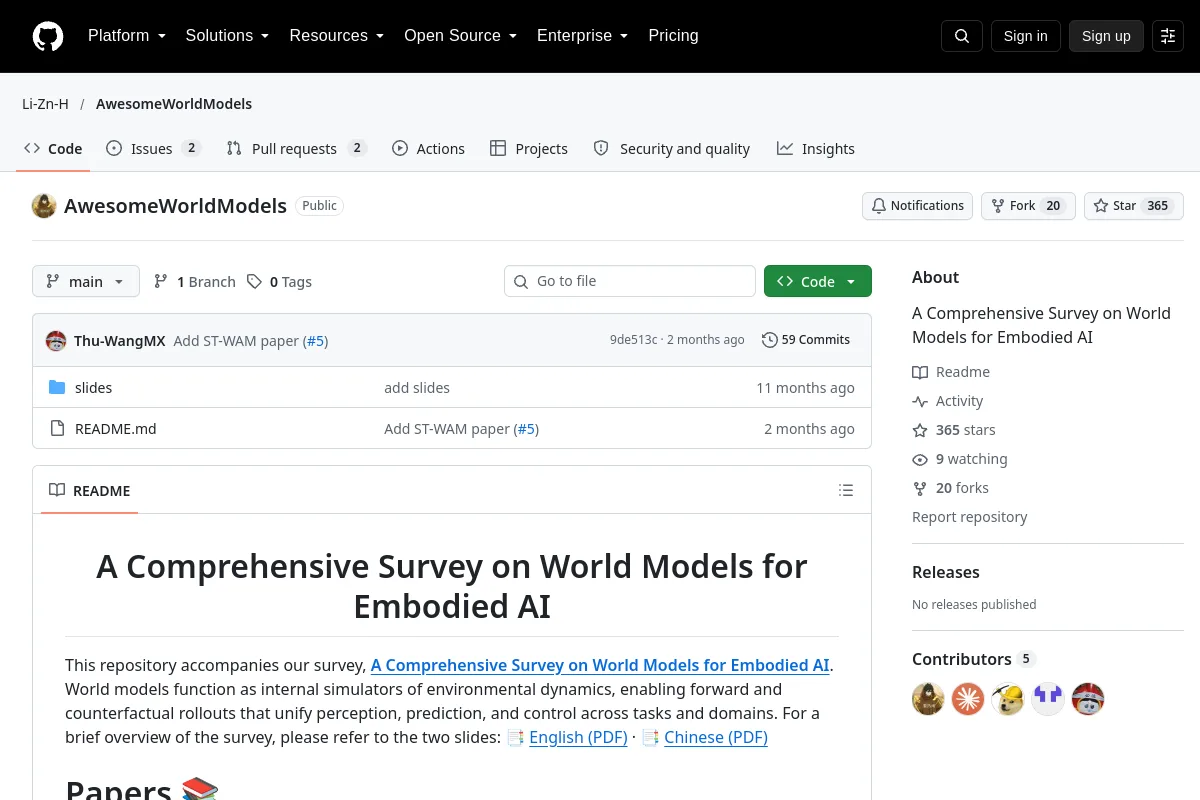
Task: Switch to the Projects tab
Action: 529,149
